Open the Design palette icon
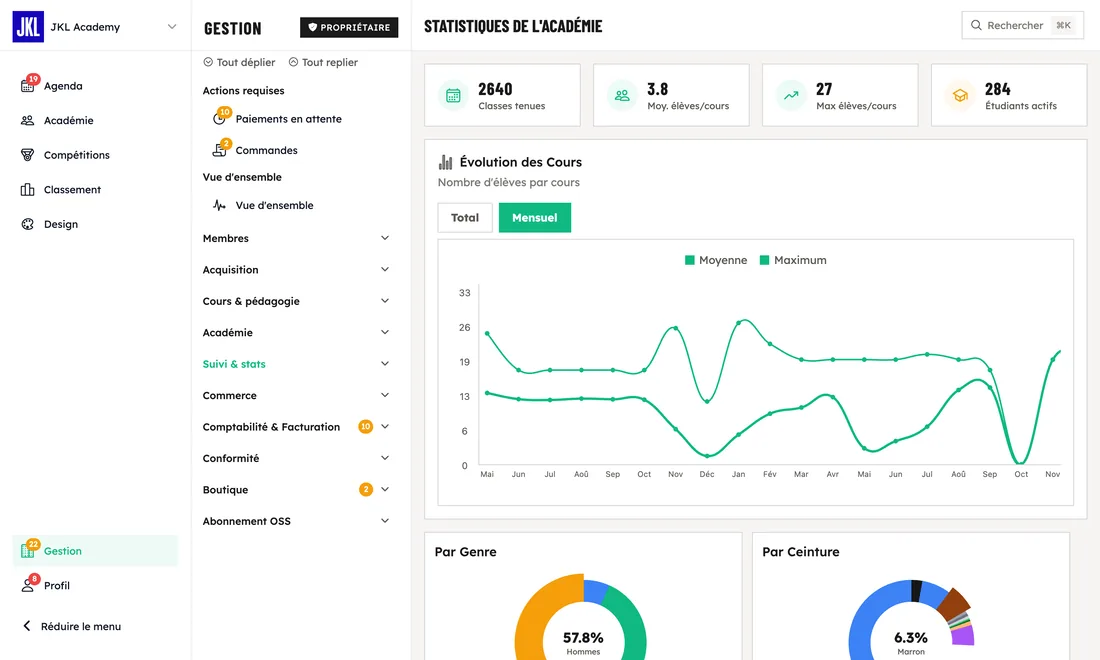Screen dimensions: 1100x660 click(x=27, y=224)
